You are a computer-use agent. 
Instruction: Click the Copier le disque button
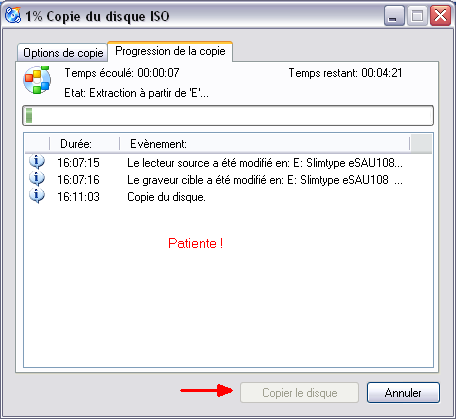point(299,393)
